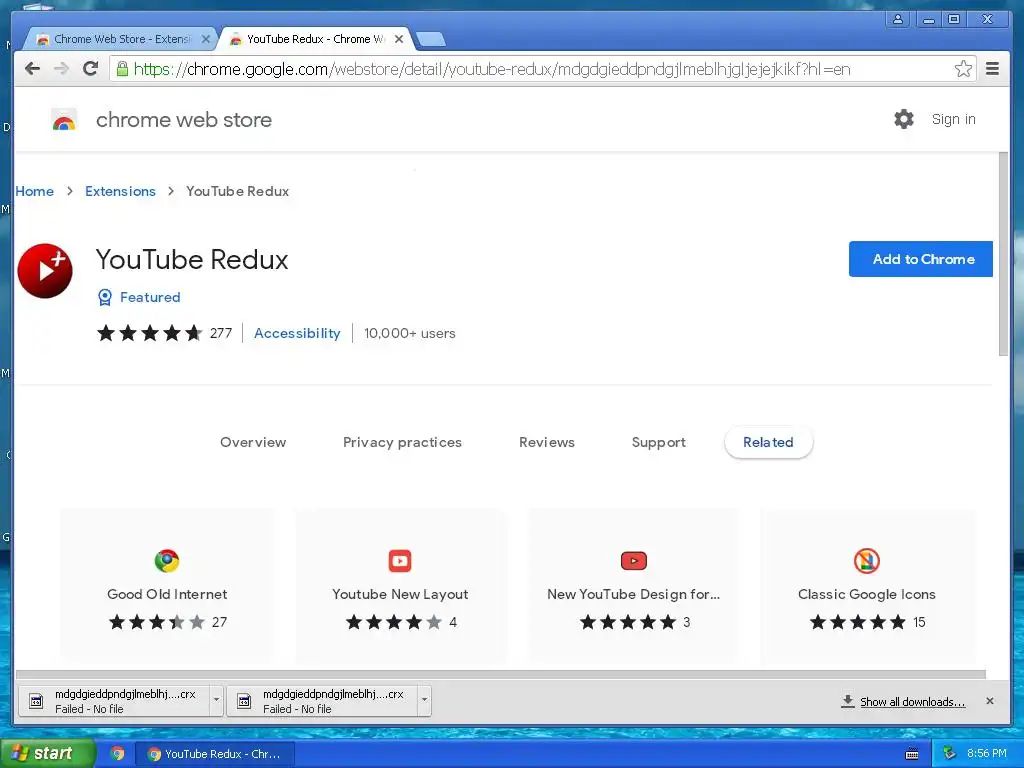Click the system tray icon left of clock
Screen dimensions: 1024x768
(x=950, y=753)
